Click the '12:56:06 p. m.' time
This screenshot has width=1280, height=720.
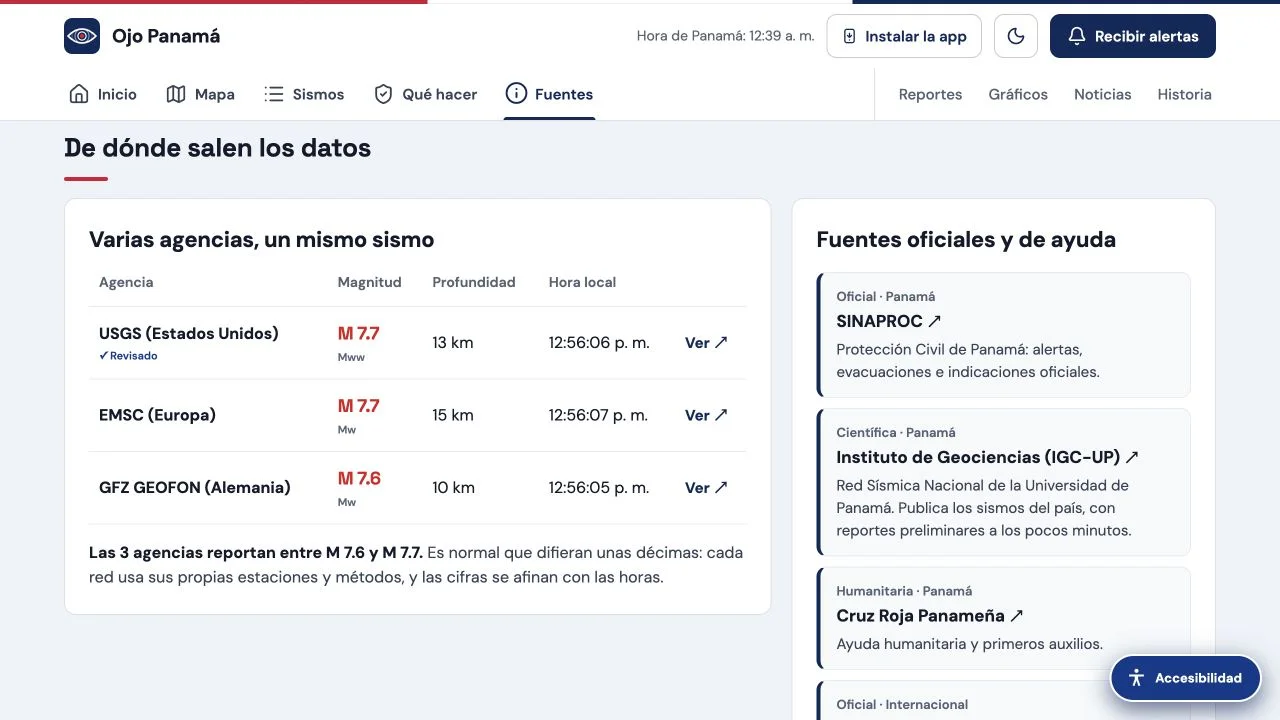[x=599, y=343]
